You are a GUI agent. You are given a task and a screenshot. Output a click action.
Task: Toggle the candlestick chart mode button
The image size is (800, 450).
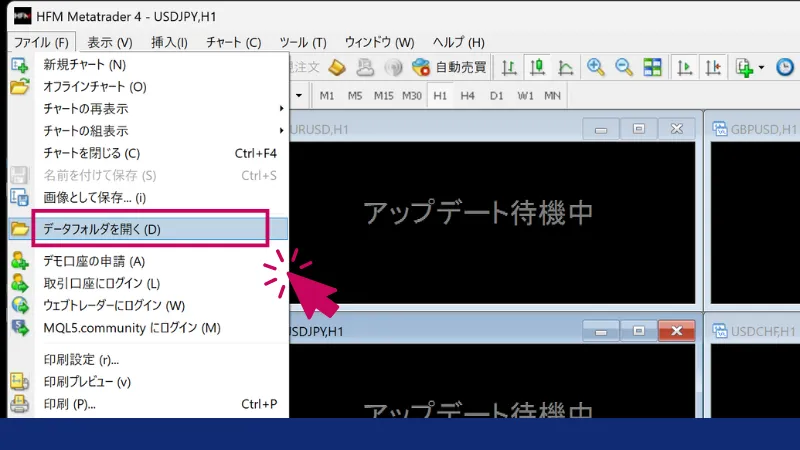(x=537, y=68)
